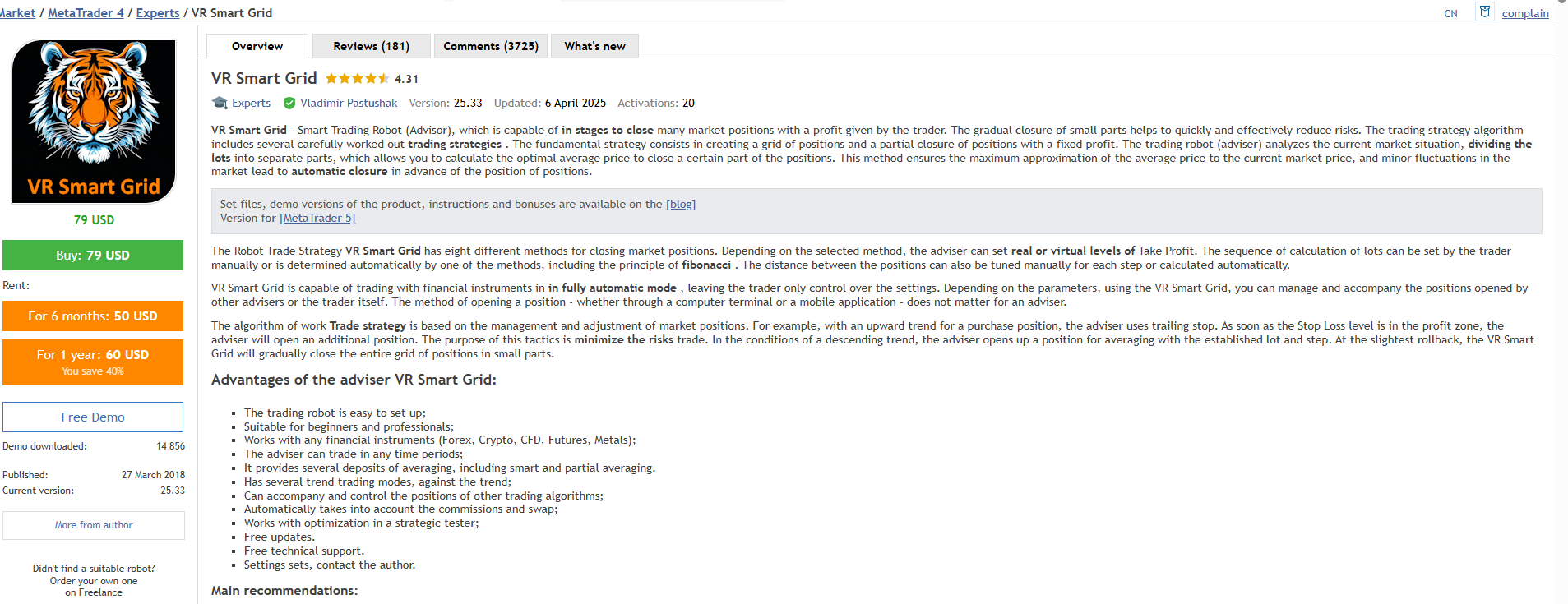1568x604 pixels.
Task: Rent for 6 months at 50 USD
Action: [x=93, y=316]
